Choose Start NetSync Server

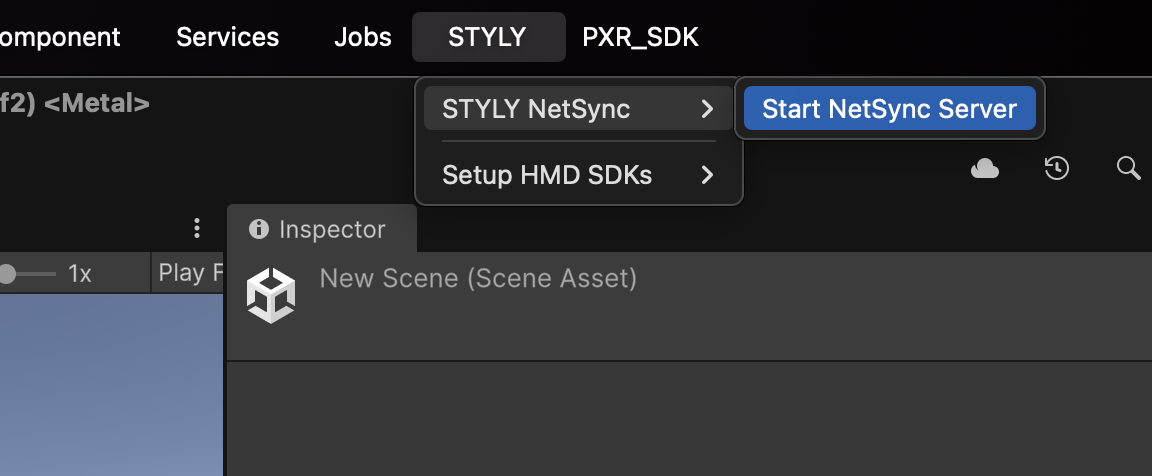889,109
